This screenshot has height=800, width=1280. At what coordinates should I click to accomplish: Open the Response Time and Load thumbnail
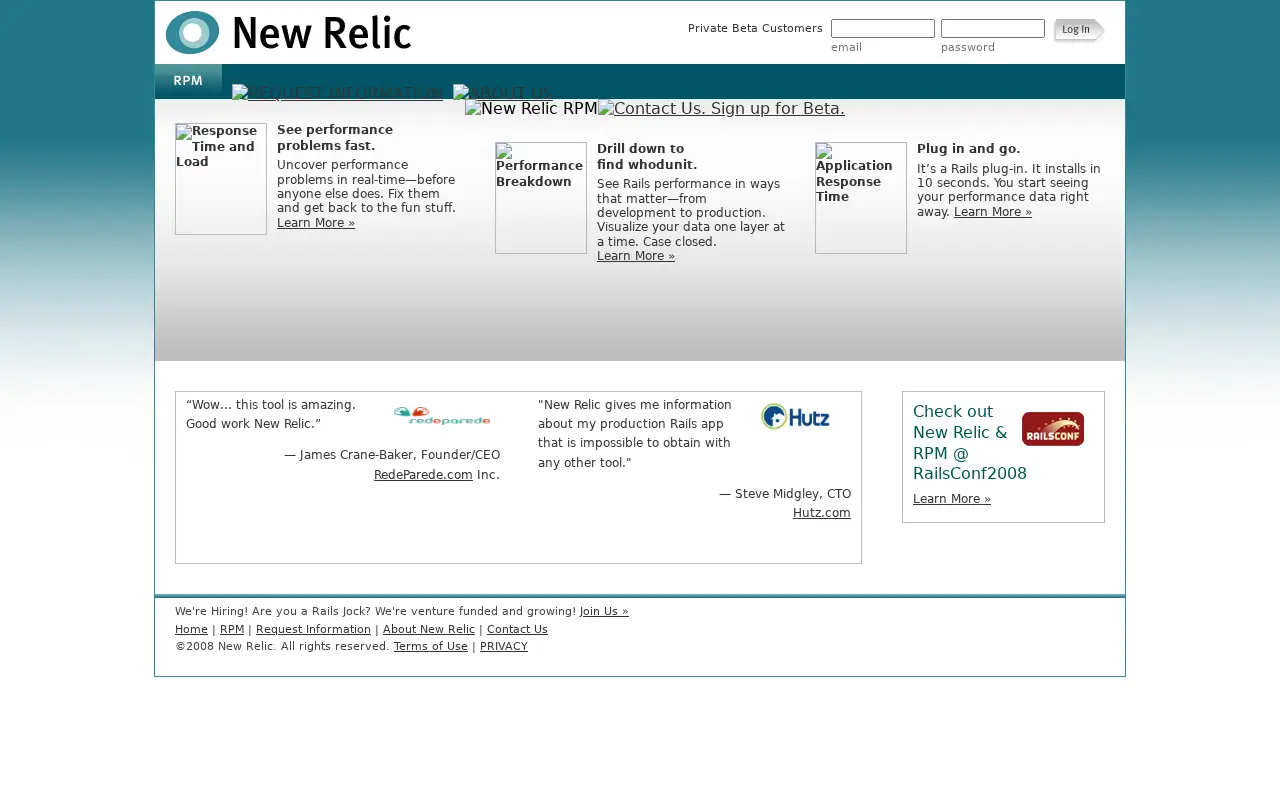point(221,179)
